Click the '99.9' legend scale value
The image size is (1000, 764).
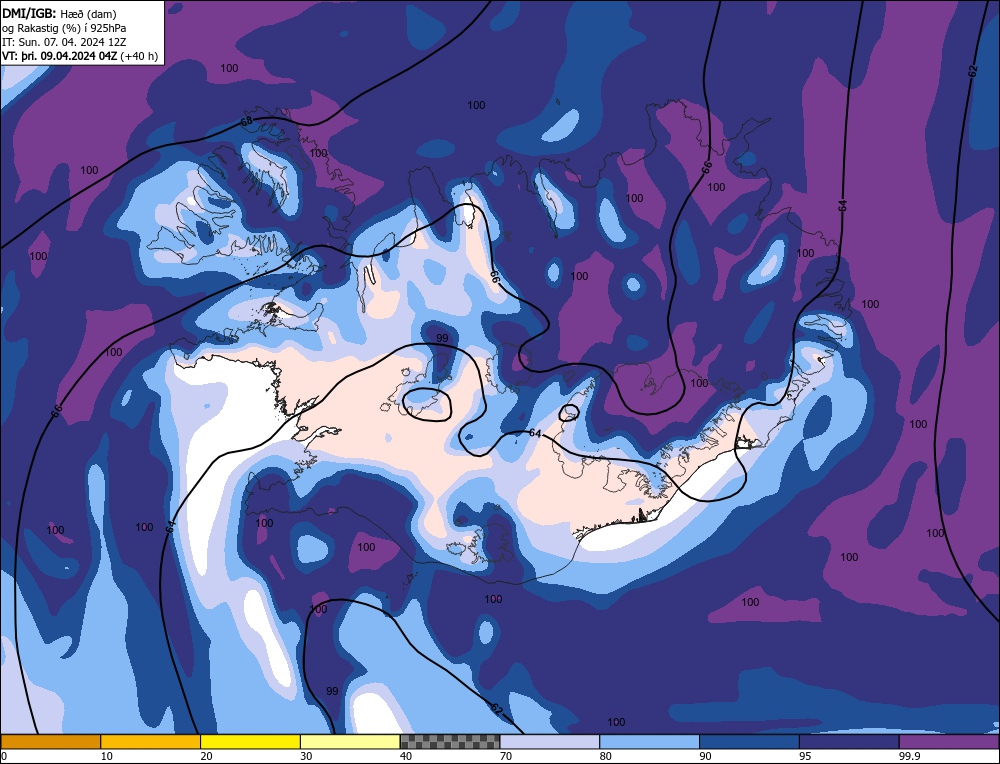908,756
